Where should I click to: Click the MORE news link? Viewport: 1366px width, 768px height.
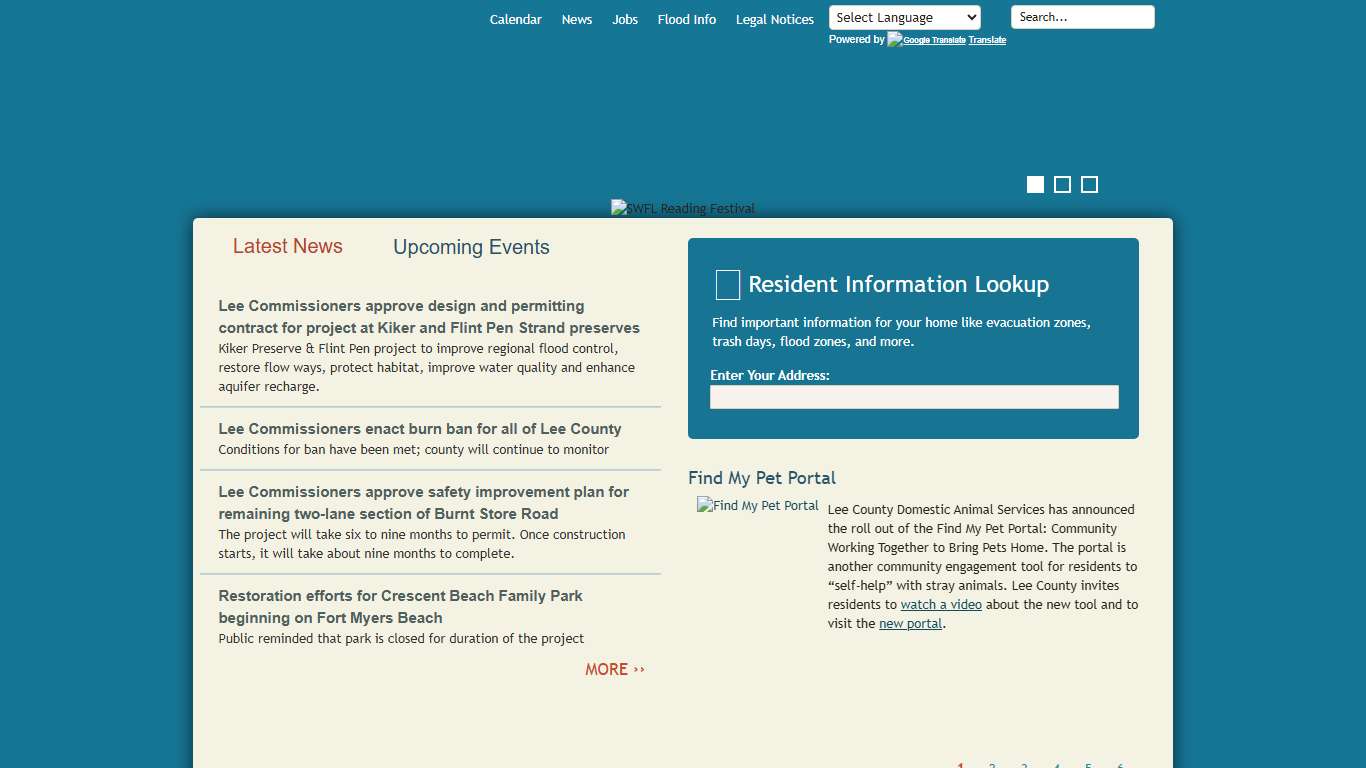pyautogui.click(x=615, y=669)
